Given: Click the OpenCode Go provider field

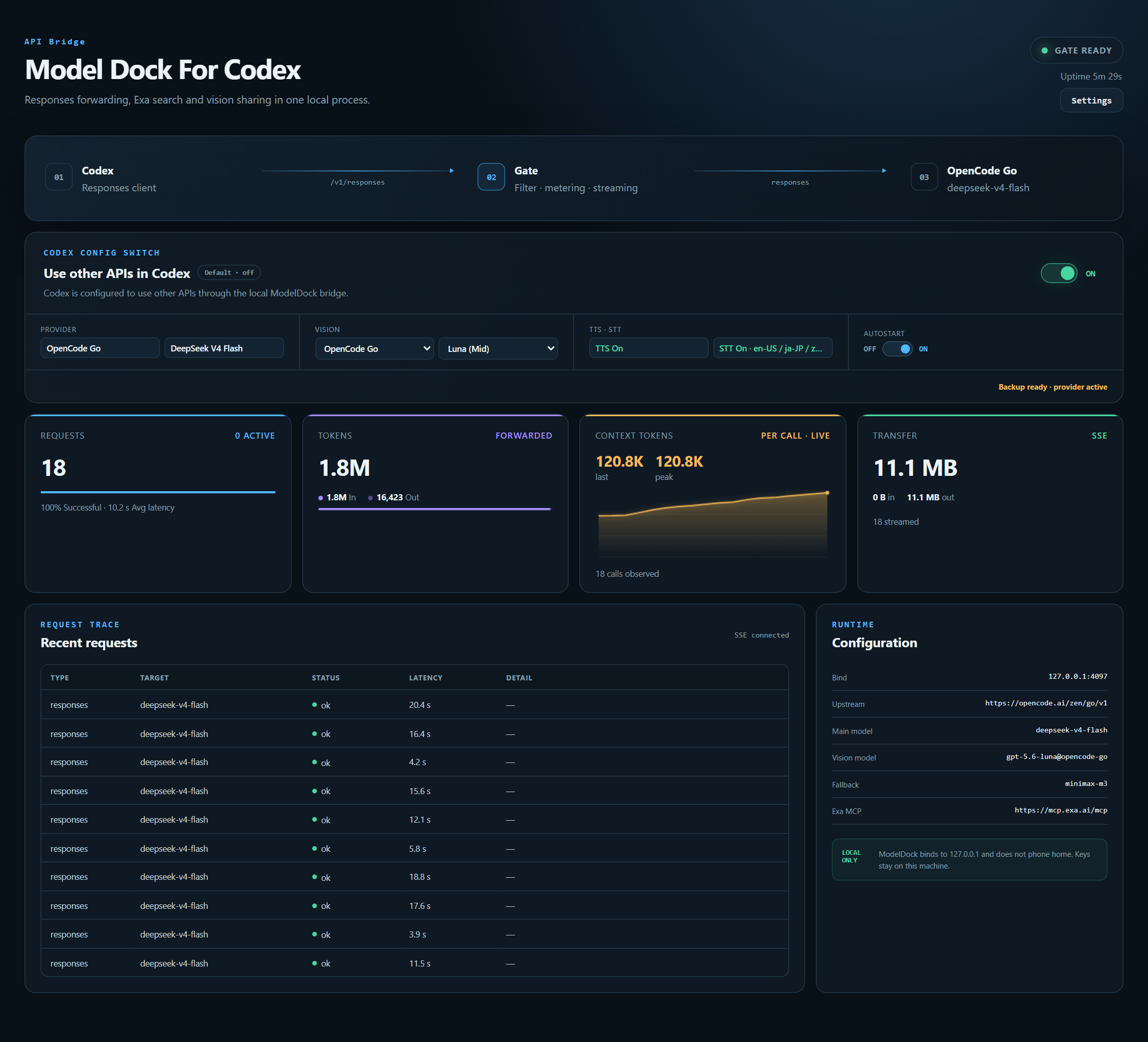Looking at the screenshot, I should (99, 348).
